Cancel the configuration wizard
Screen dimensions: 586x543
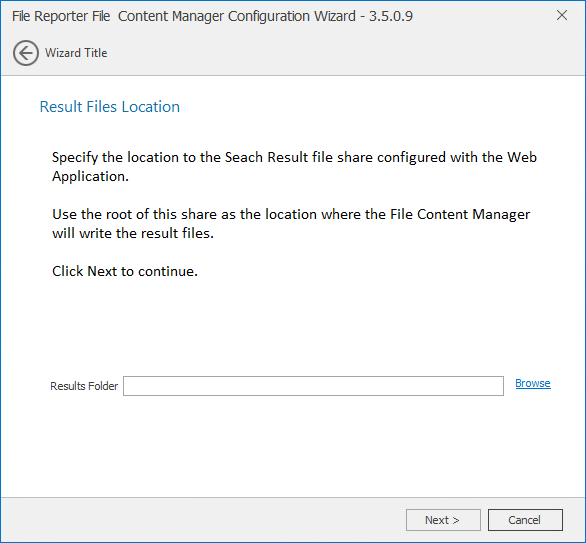tap(525, 520)
